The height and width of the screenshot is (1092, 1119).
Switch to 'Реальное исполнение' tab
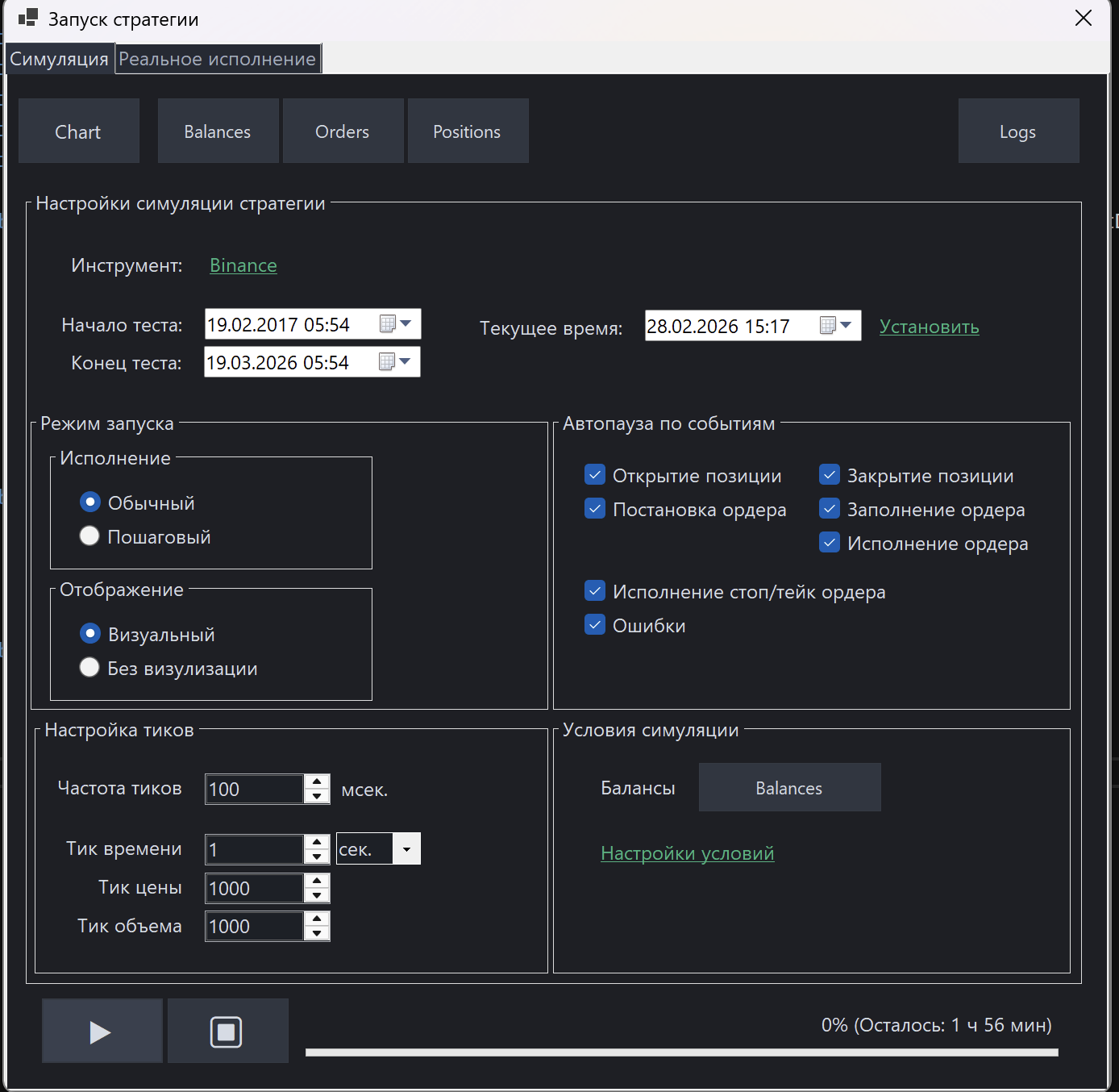(217, 58)
